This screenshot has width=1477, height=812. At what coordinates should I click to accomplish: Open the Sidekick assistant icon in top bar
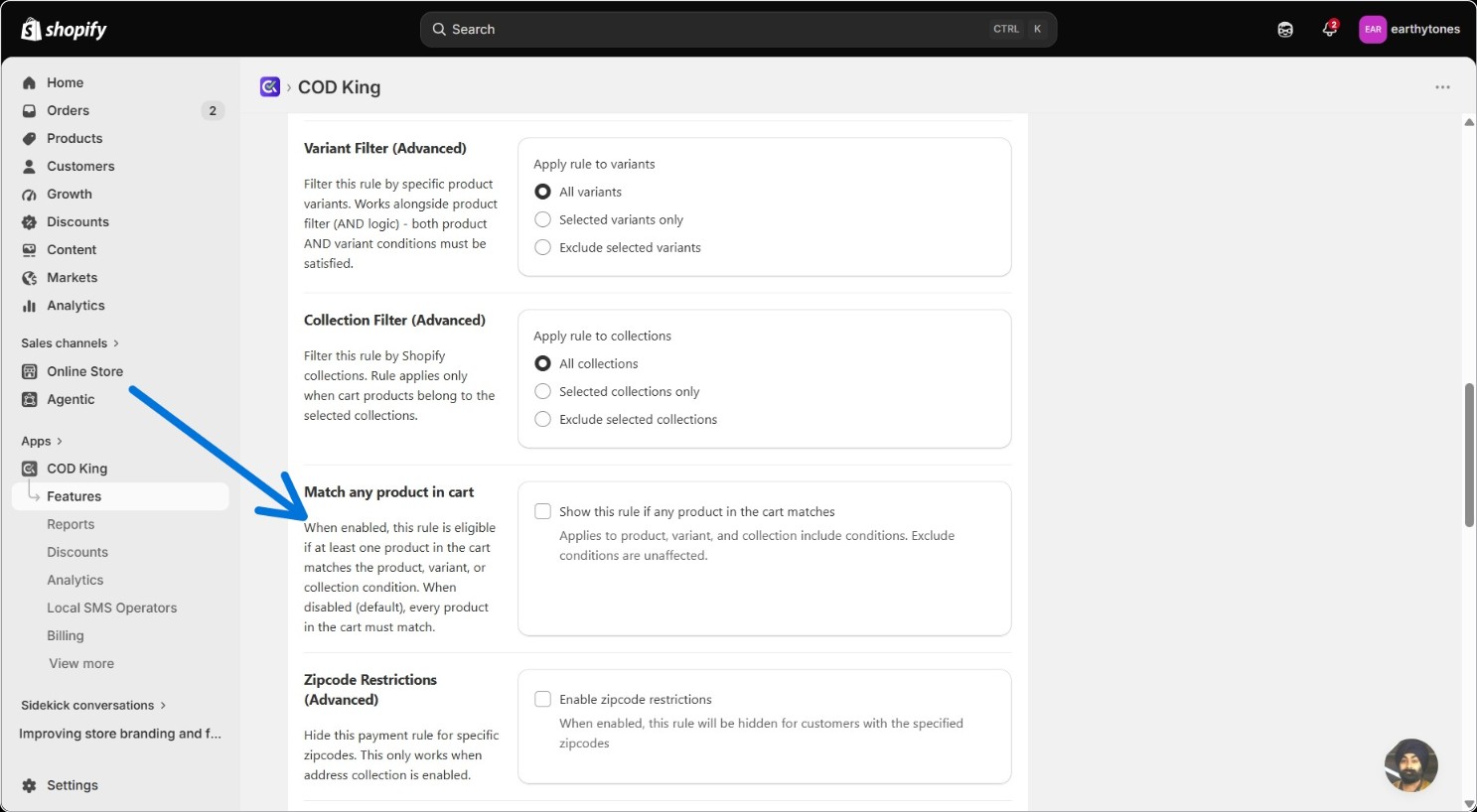tap(1285, 30)
